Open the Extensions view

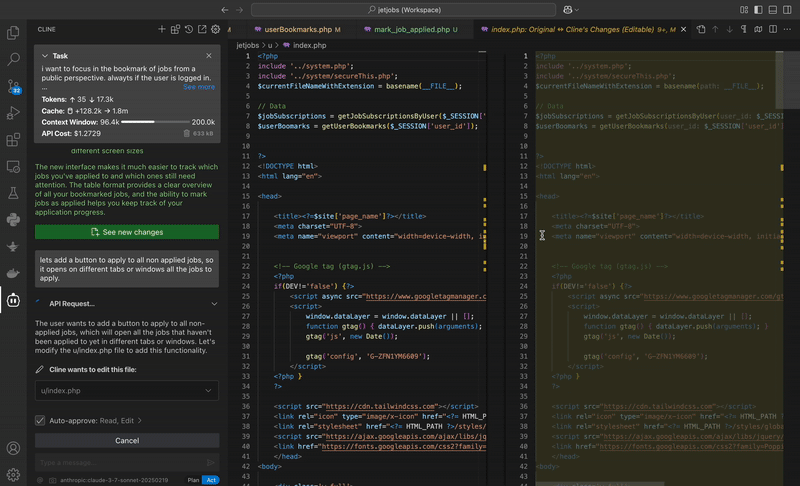coord(13,139)
